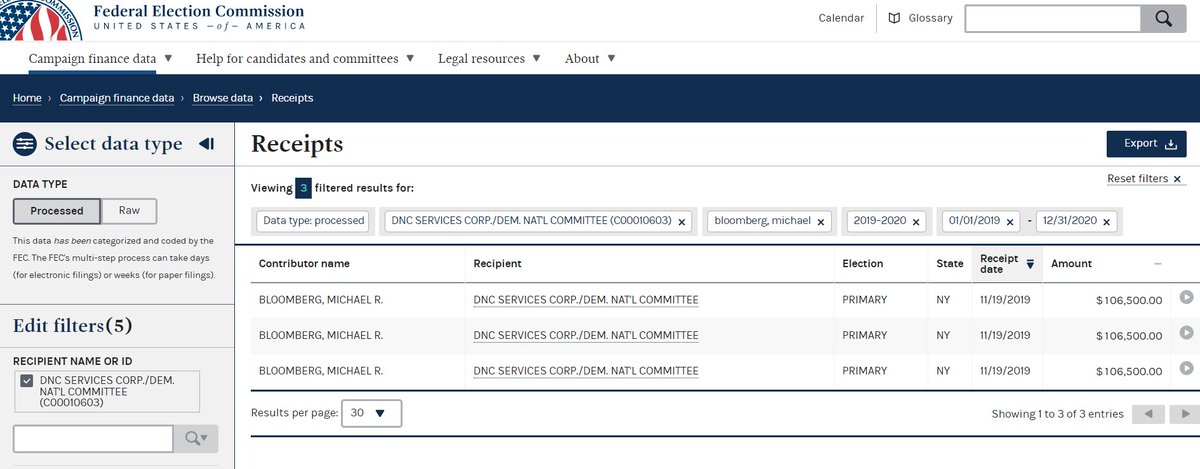This screenshot has height=469, width=1200.
Task: Remove the 12/31/2020 date tag
Action: 1107,222
